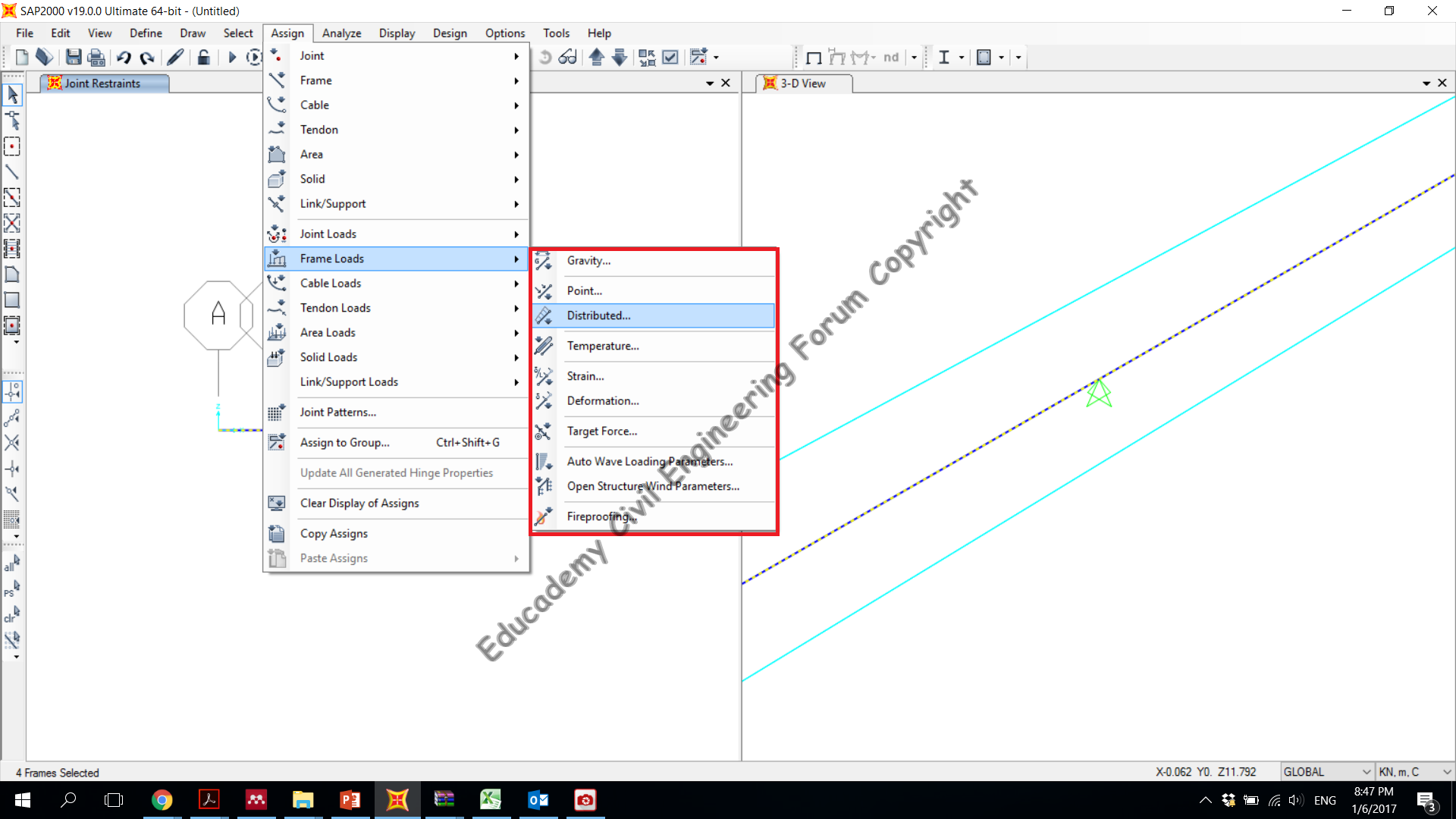Save the model with the floppy disk icon
This screenshot has width=1456, height=819.
click(74, 57)
